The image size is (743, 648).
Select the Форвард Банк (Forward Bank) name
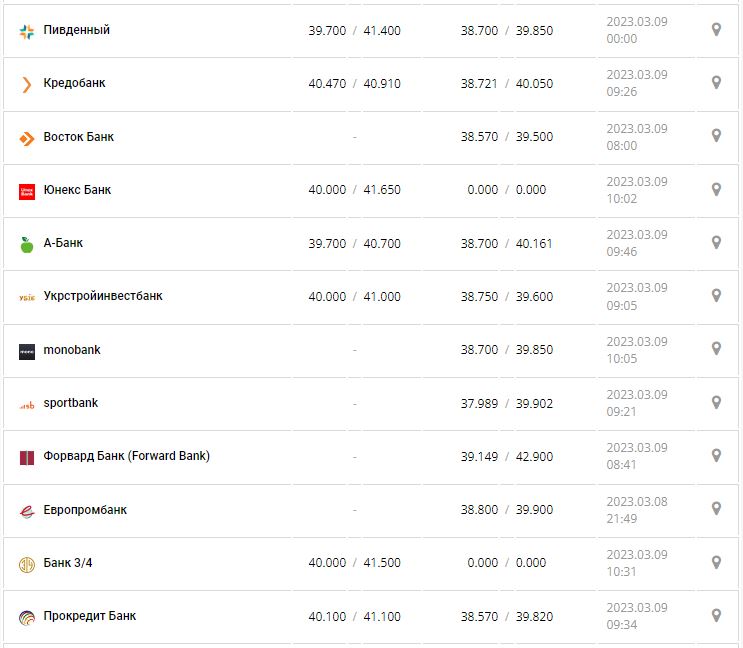point(127,456)
